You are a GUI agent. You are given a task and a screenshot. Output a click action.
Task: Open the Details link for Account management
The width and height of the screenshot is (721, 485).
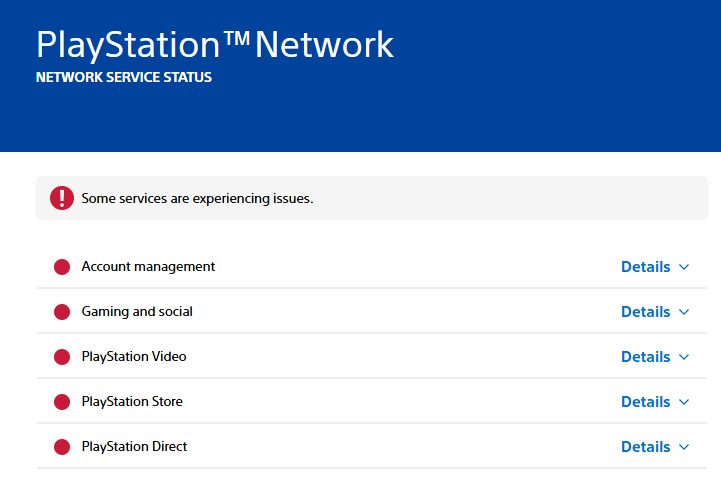point(645,267)
